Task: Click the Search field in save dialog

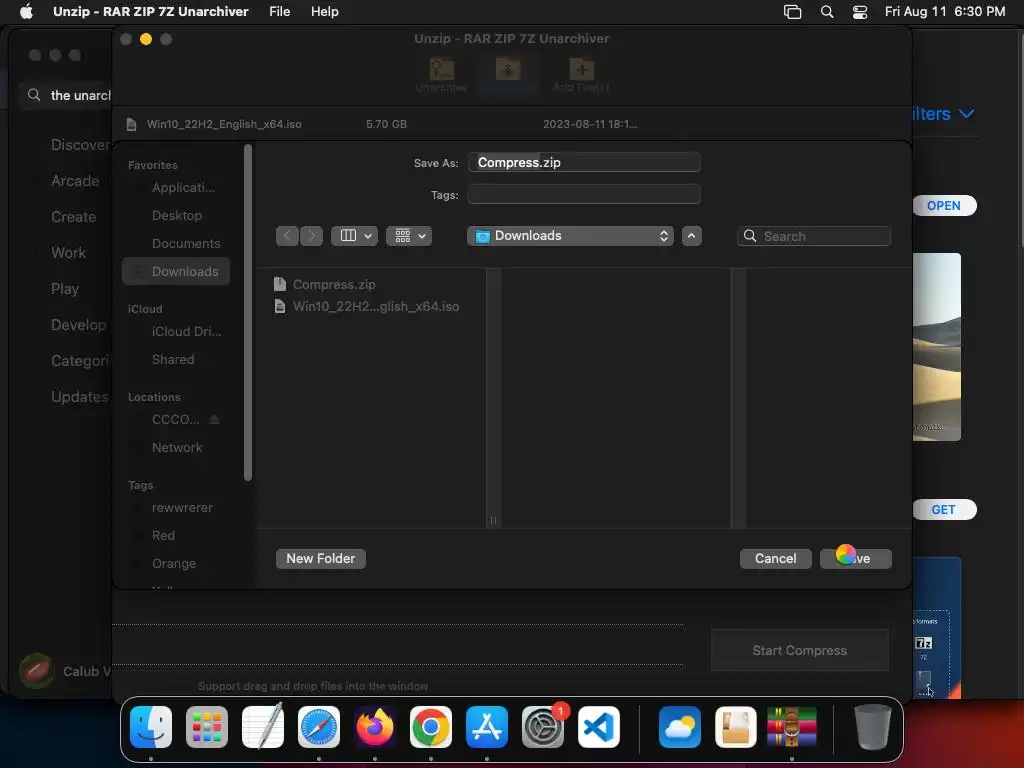Action: (x=814, y=236)
